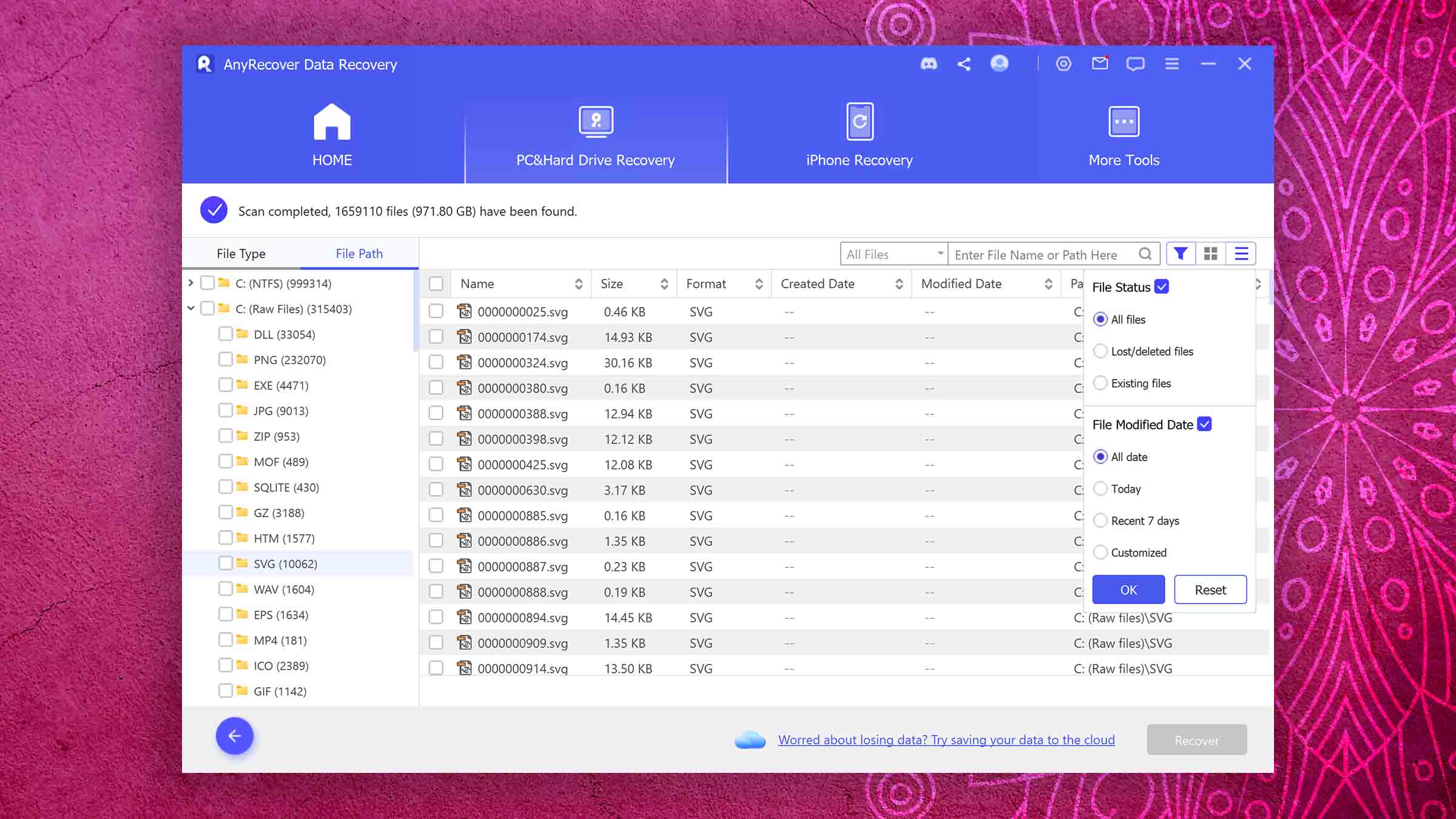Switch to the File Type tab
The height and width of the screenshot is (819, 1456).
tap(241, 254)
